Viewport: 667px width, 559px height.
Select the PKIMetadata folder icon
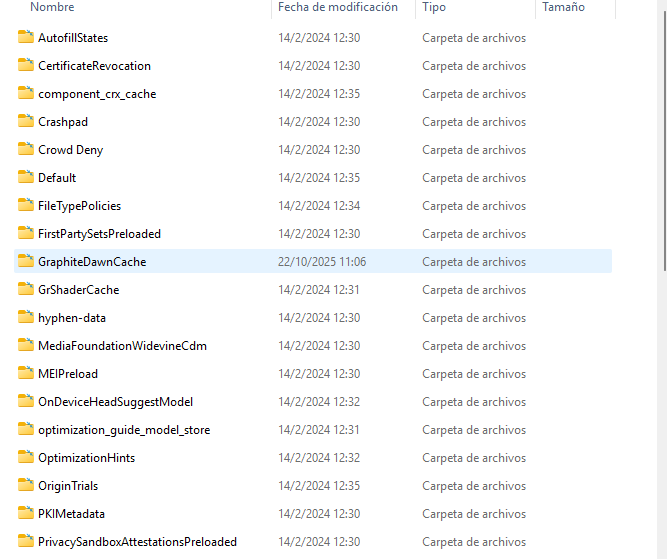tap(26, 514)
